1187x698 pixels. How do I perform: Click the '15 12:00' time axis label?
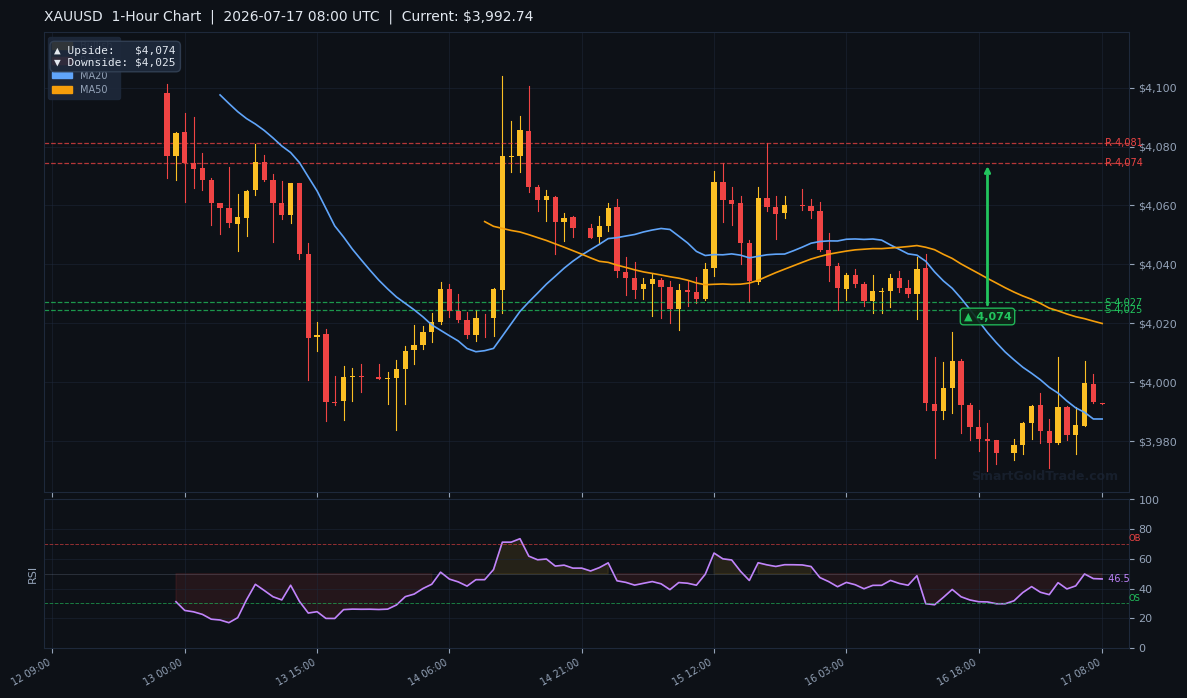(692, 672)
